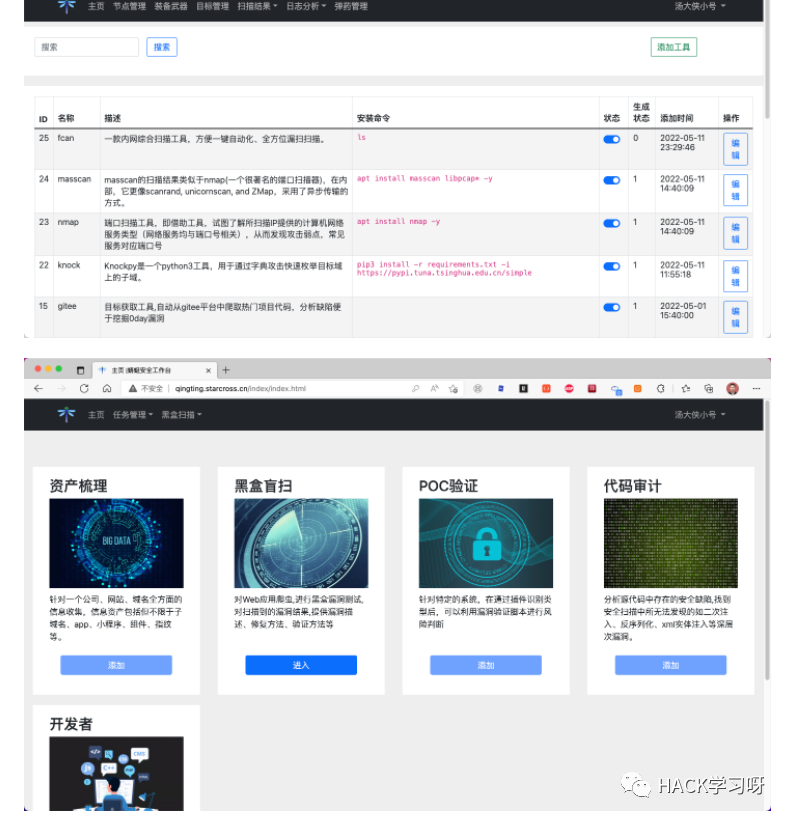The width and height of the screenshot is (790, 820).
Task: Open 装备武器 menu item
Action: [171, 6]
